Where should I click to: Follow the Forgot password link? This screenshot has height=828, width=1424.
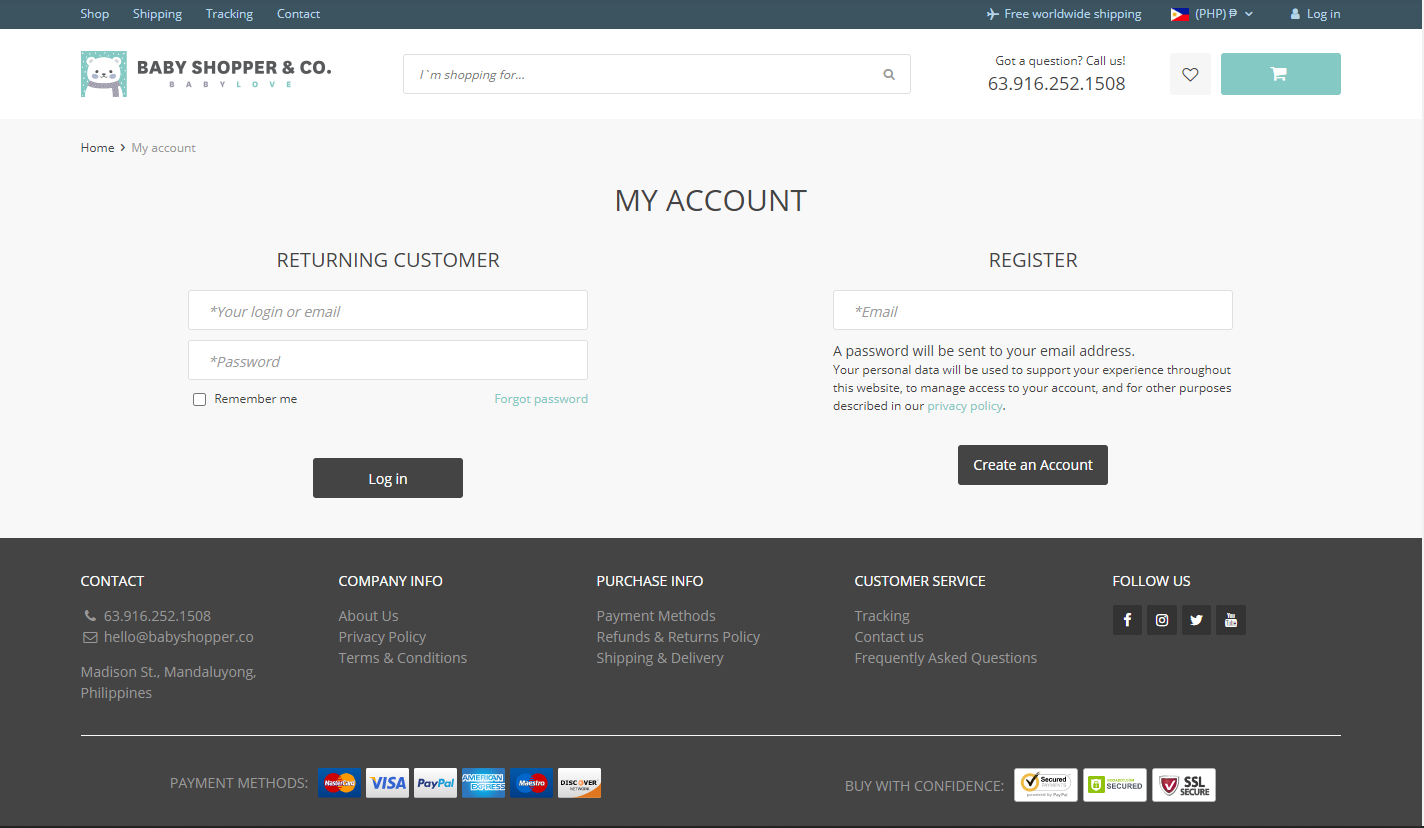pyautogui.click(x=541, y=399)
